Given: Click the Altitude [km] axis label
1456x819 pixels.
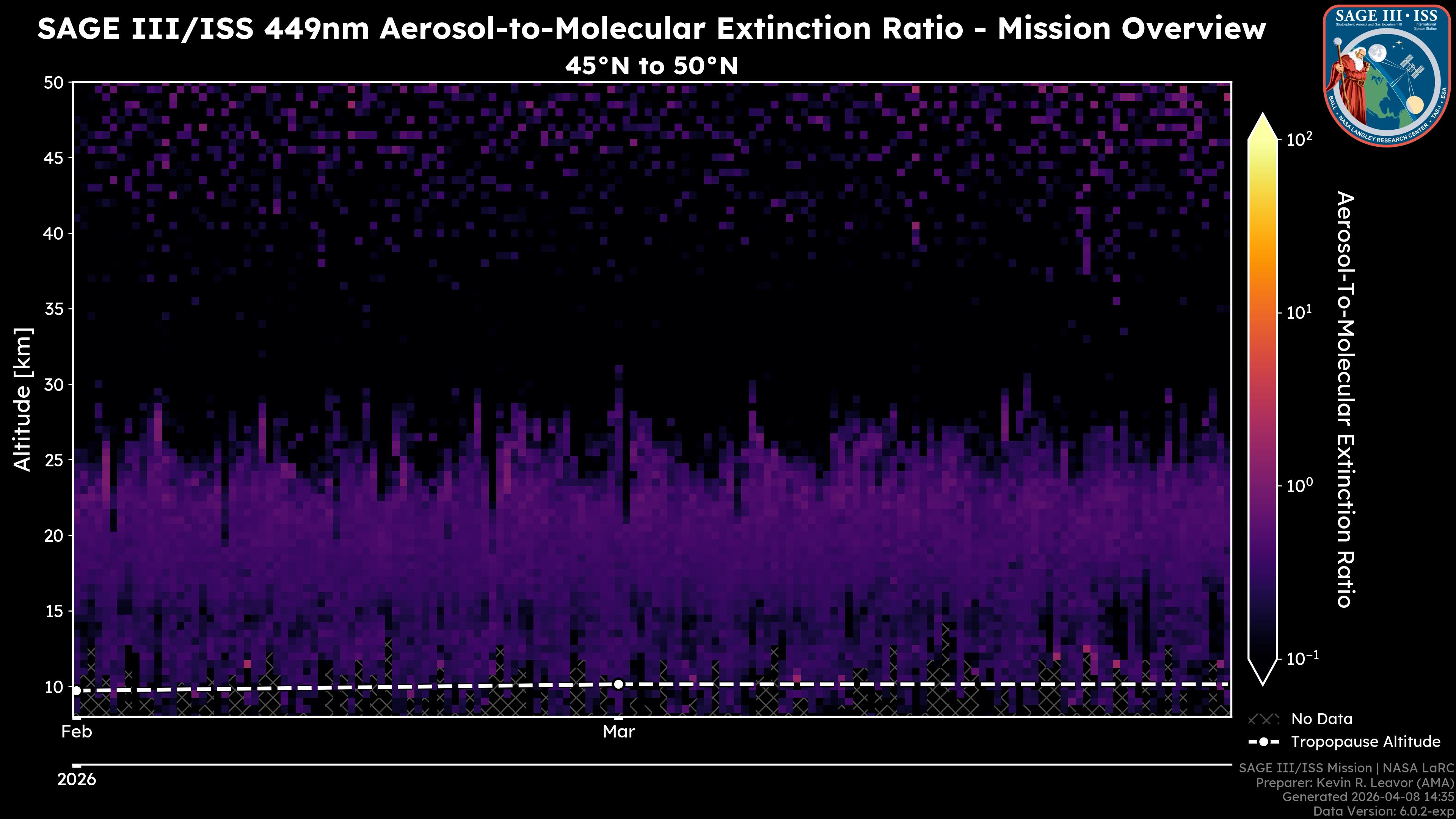Looking at the screenshot, I should [23, 399].
